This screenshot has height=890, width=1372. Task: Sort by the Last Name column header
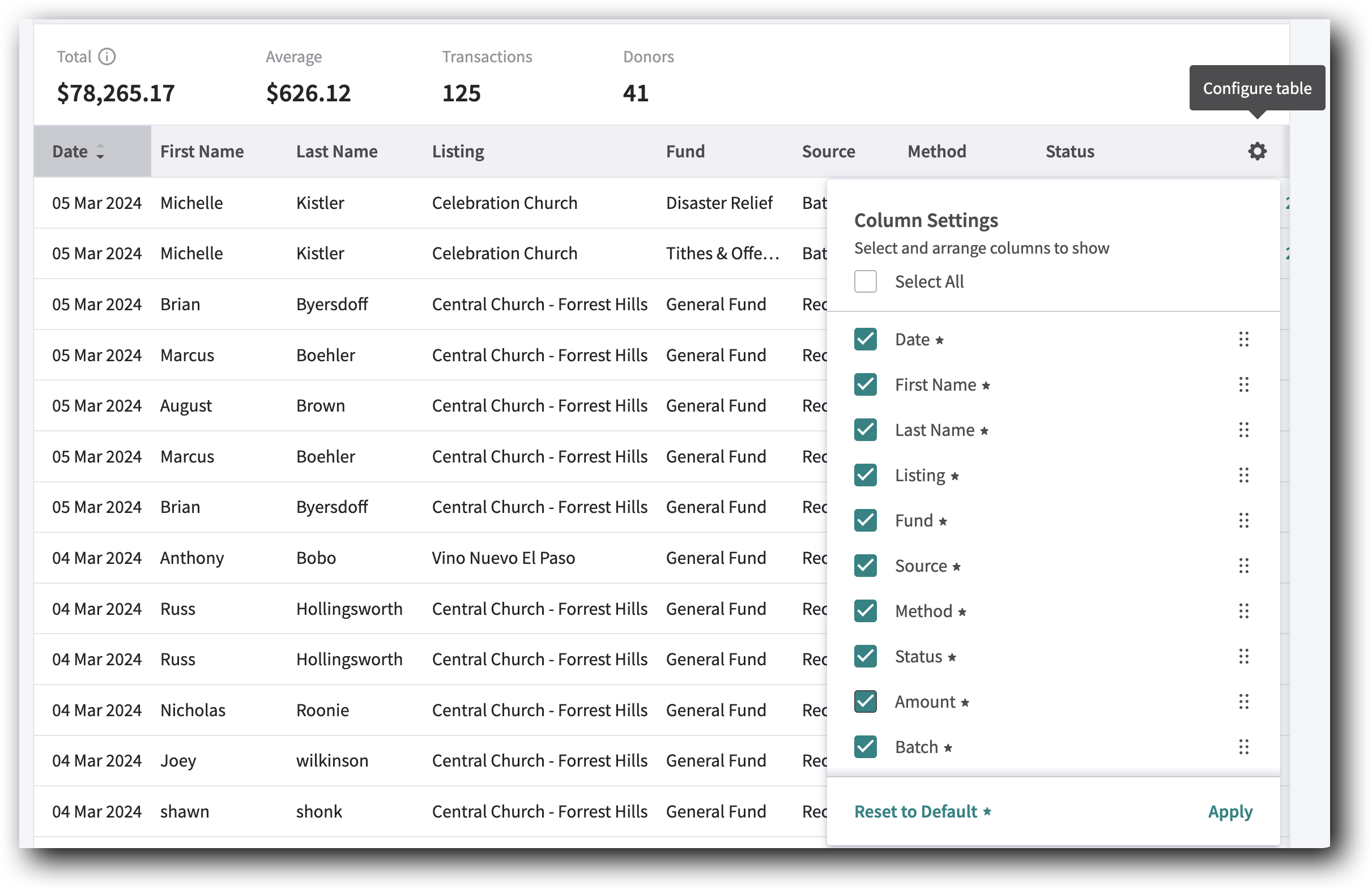click(337, 151)
